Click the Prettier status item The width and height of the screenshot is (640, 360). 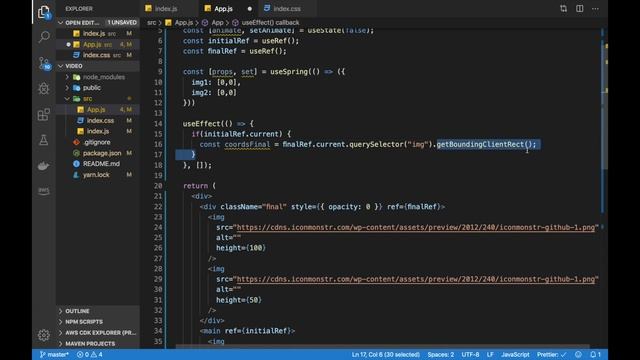point(551,354)
